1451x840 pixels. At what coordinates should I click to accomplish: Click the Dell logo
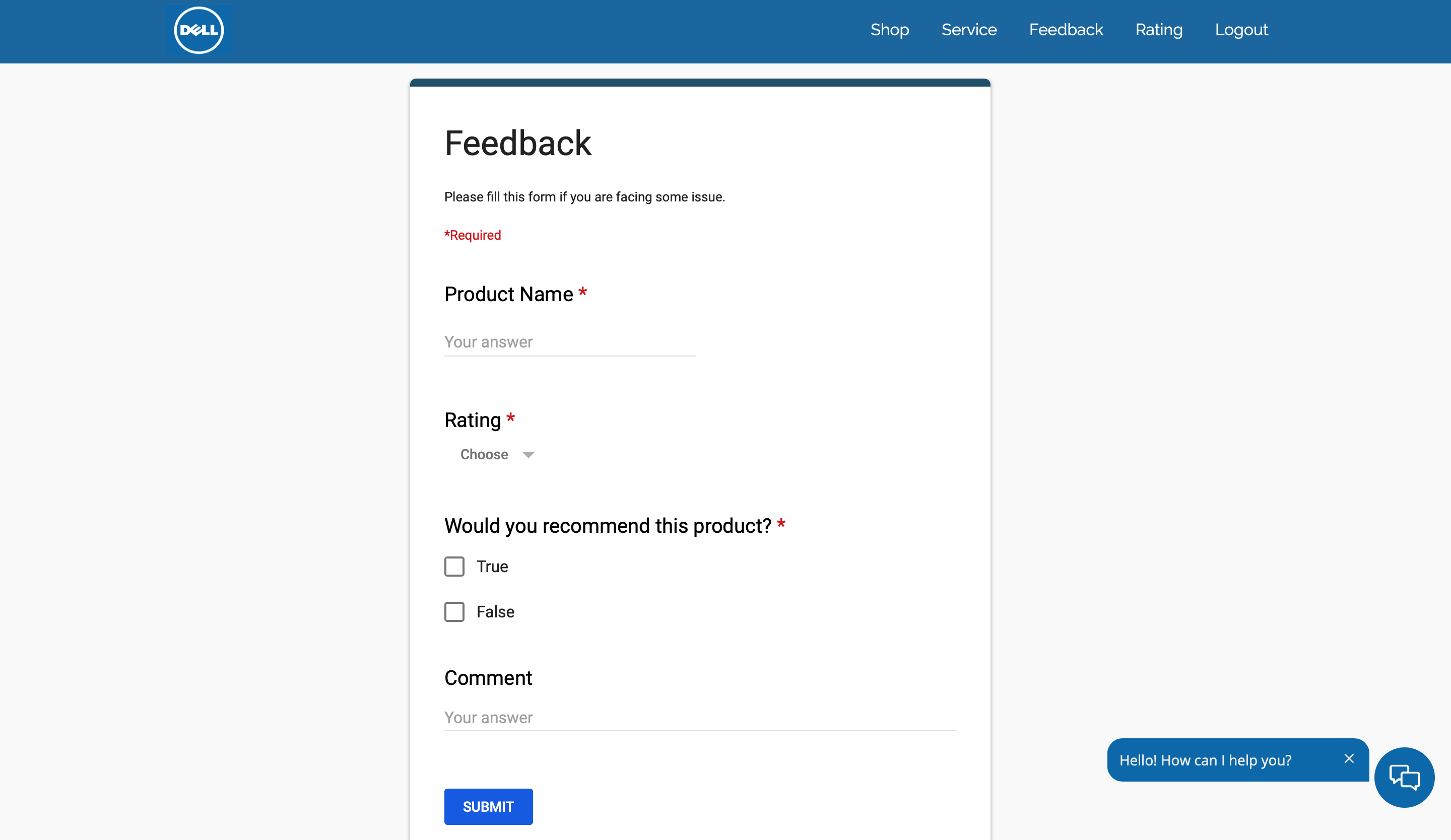[x=199, y=31]
